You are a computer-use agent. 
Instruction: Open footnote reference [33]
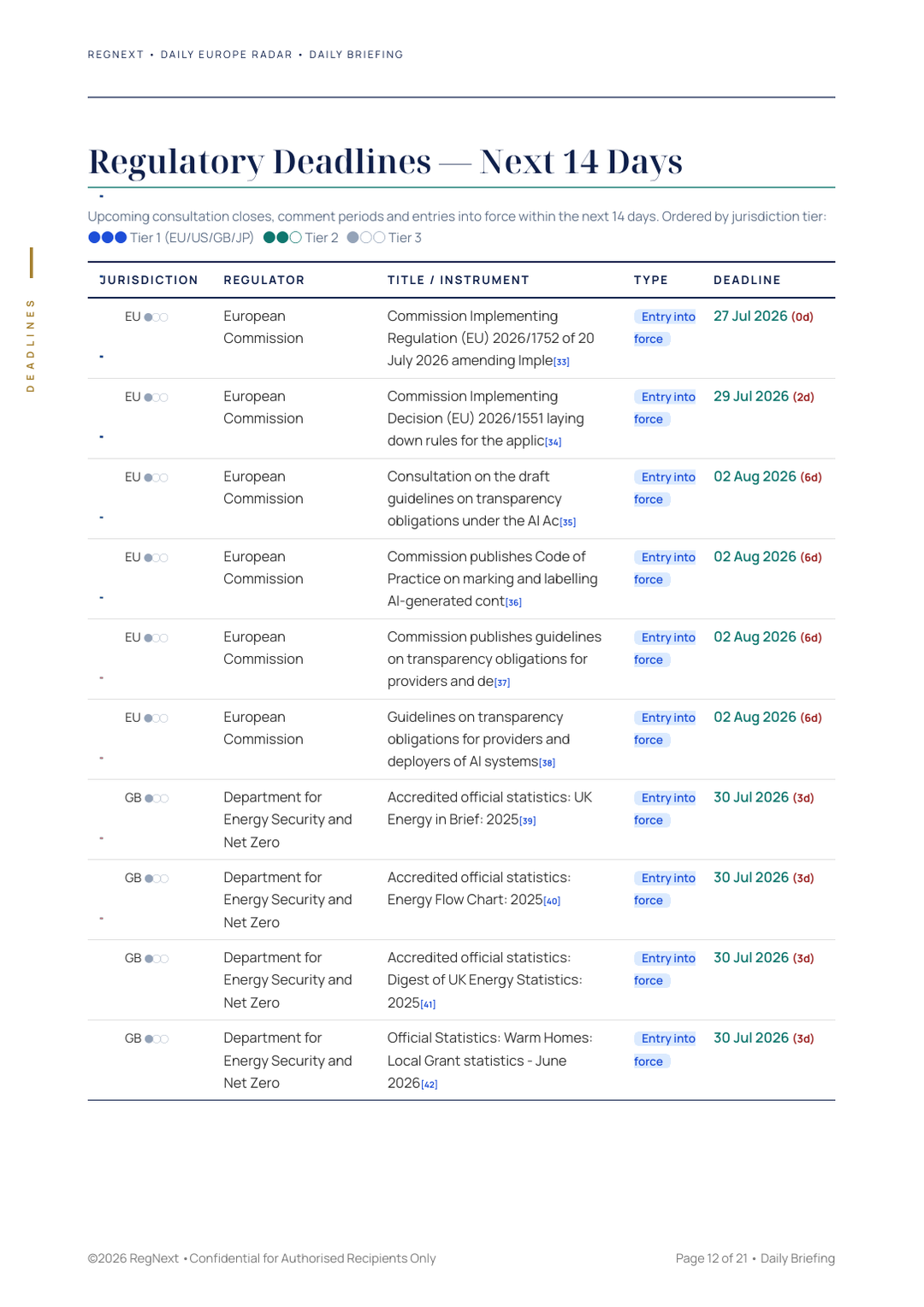click(x=561, y=362)
